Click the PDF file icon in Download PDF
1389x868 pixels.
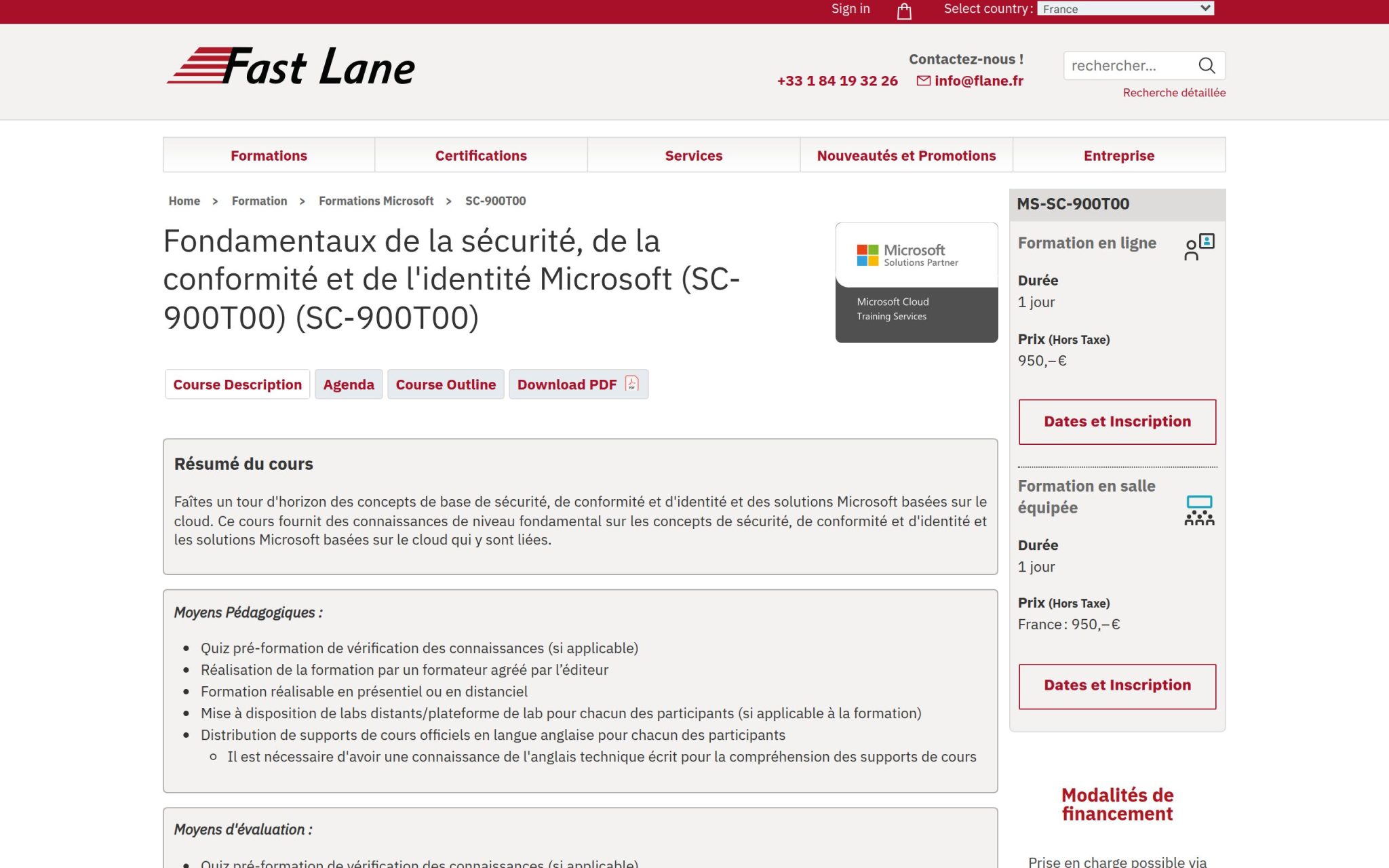click(631, 384)
